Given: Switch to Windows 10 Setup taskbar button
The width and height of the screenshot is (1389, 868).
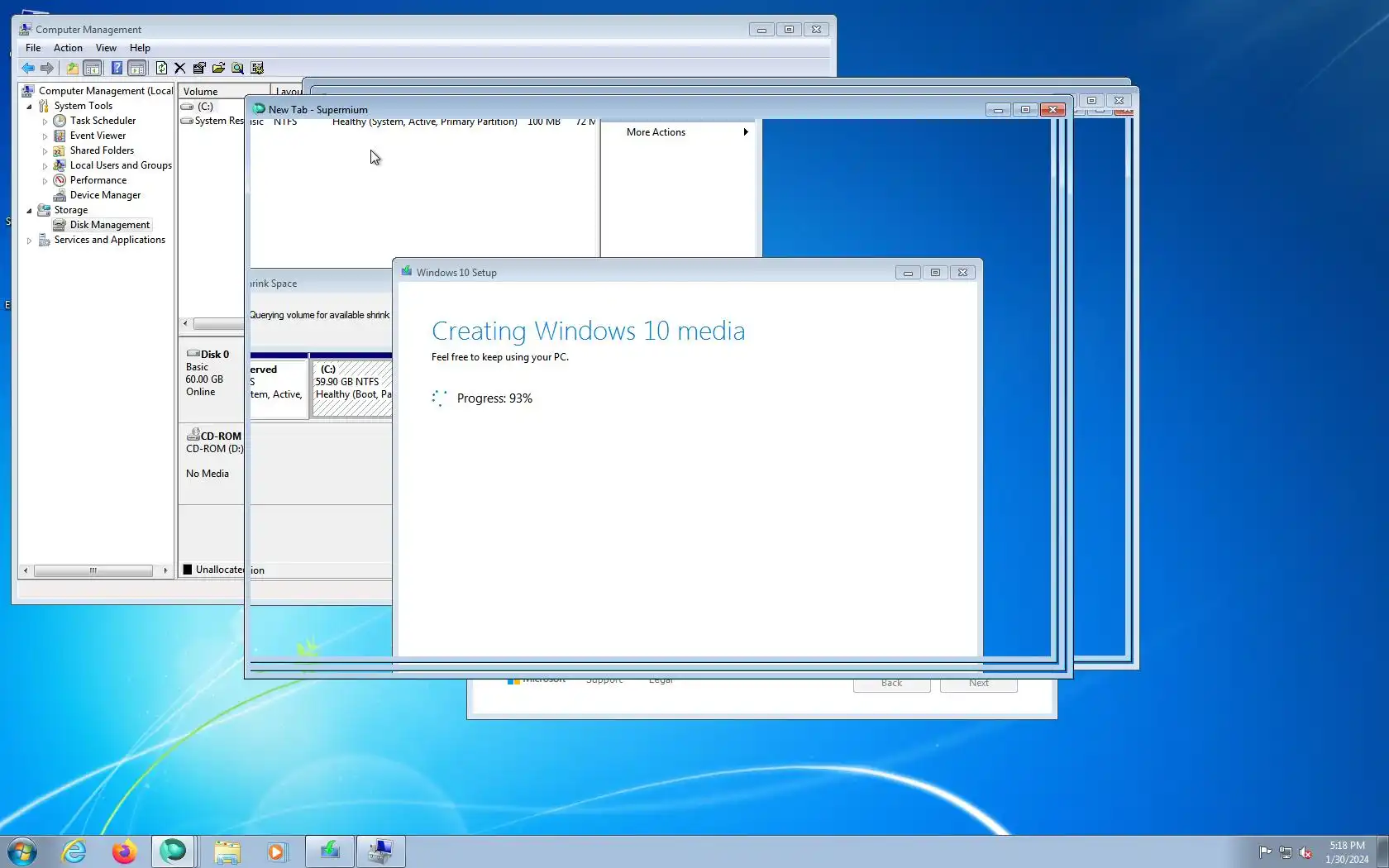Looking at the screenshot, I should (x=330, y=851).
